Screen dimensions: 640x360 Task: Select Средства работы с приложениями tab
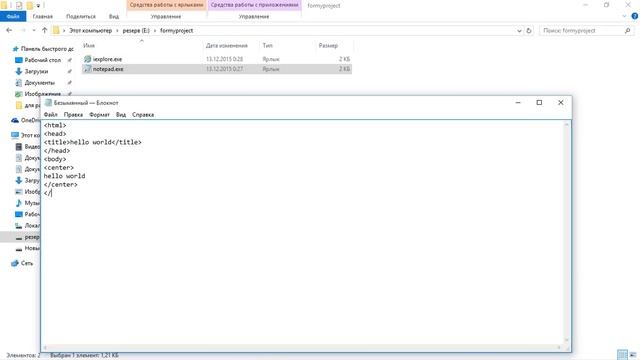(x=255, y=5)
